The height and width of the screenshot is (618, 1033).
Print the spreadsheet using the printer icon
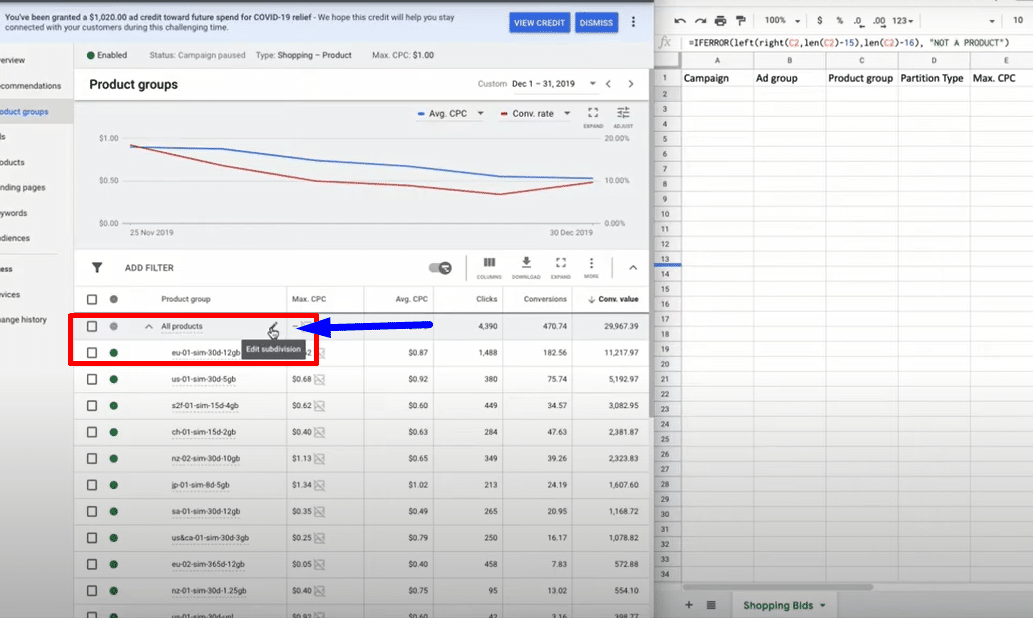(721, 21)
